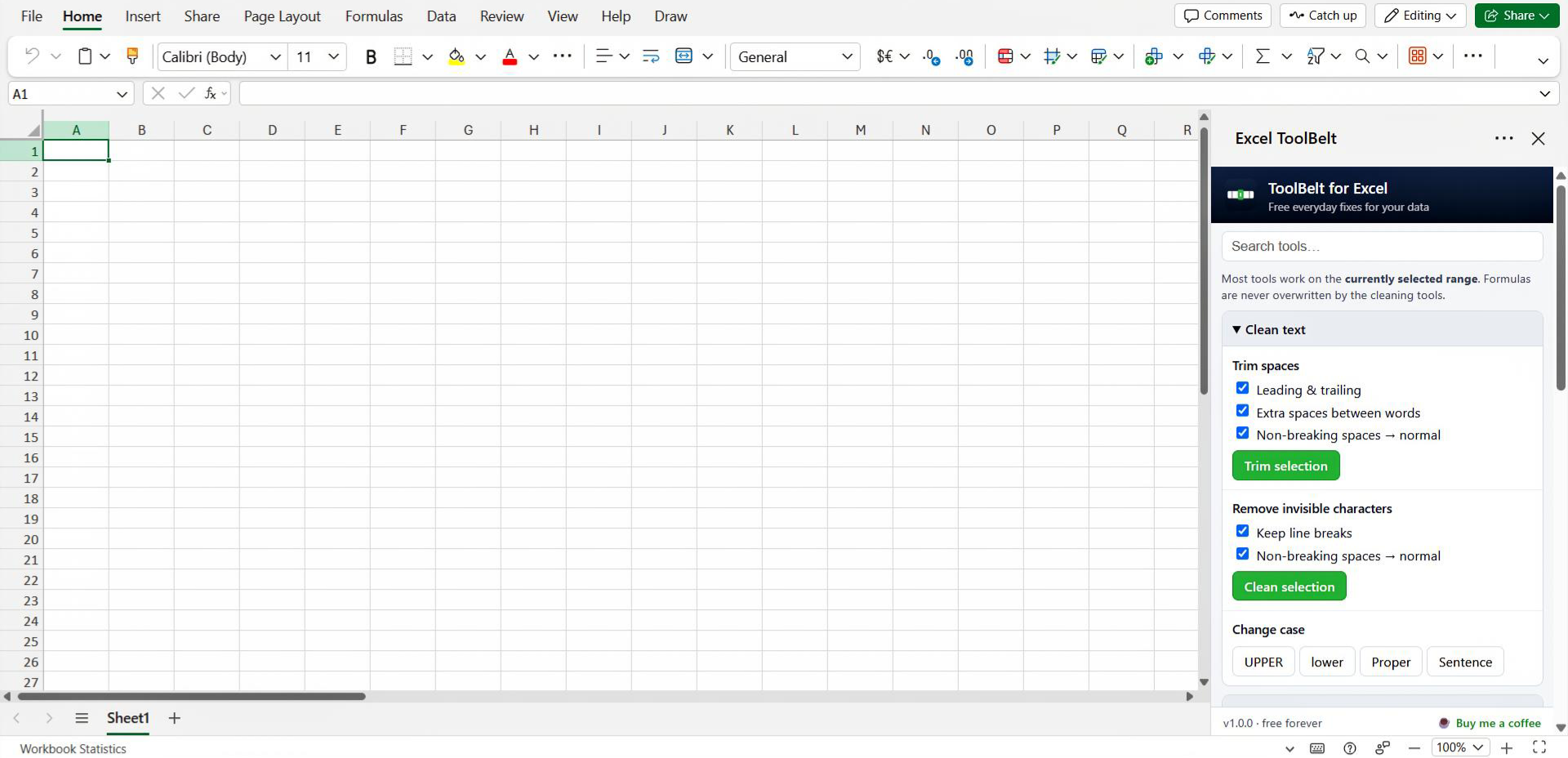Open the Editing mode dropdown
The height and width of the screenshot is (758, 1568).
click(x=1420, y=16)
